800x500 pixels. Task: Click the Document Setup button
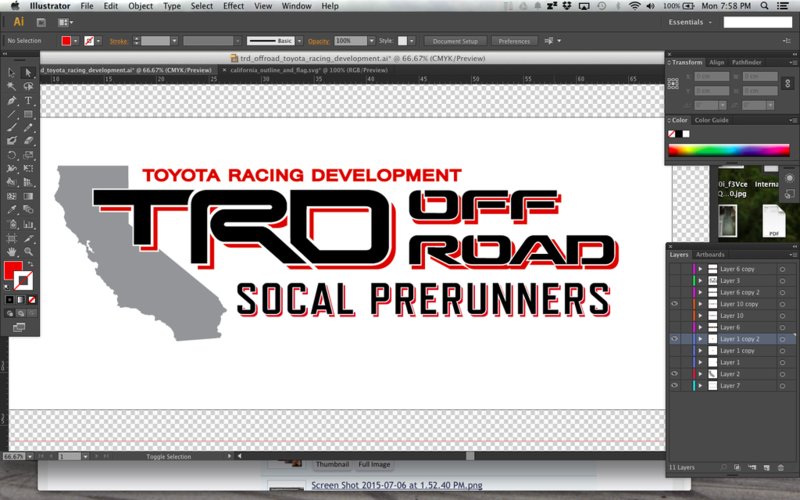[455, 41]
